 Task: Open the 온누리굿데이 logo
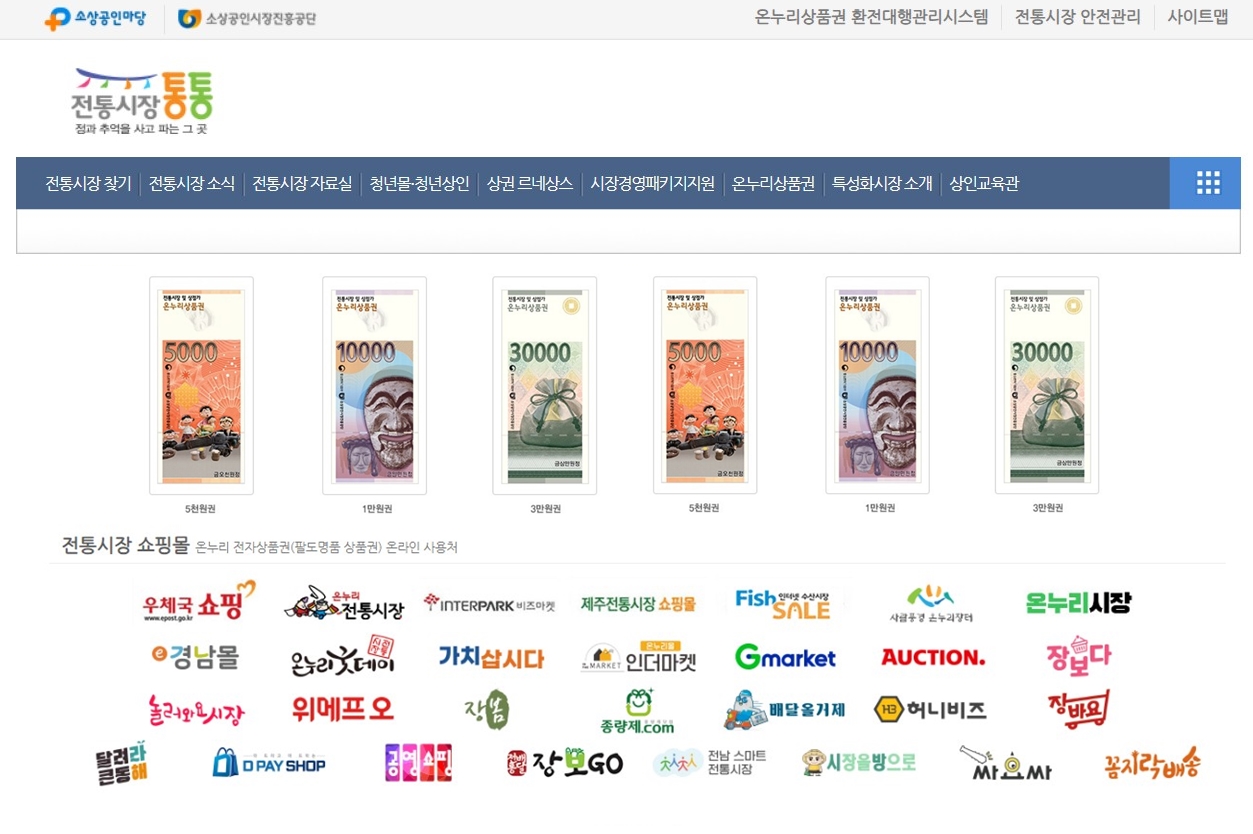tap(343, 655)
